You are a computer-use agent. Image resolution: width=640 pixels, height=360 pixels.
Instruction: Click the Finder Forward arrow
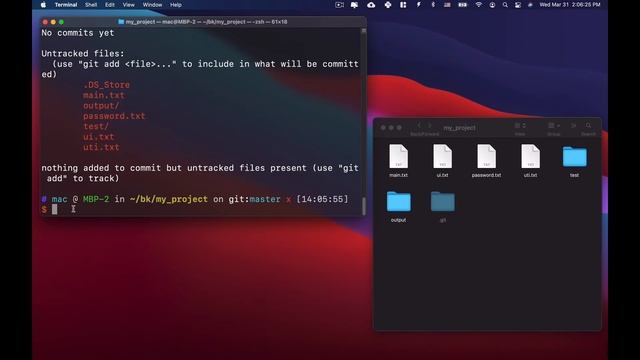[430, 126]
